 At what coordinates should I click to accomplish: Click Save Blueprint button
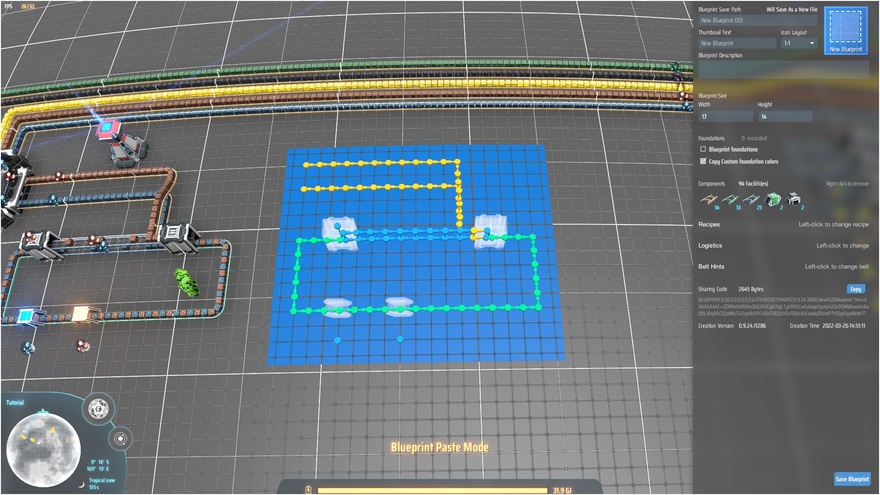coord(852,479)
